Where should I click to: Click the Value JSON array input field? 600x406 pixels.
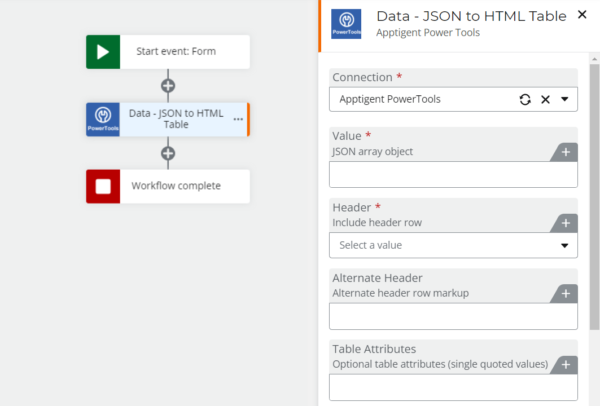453,175
